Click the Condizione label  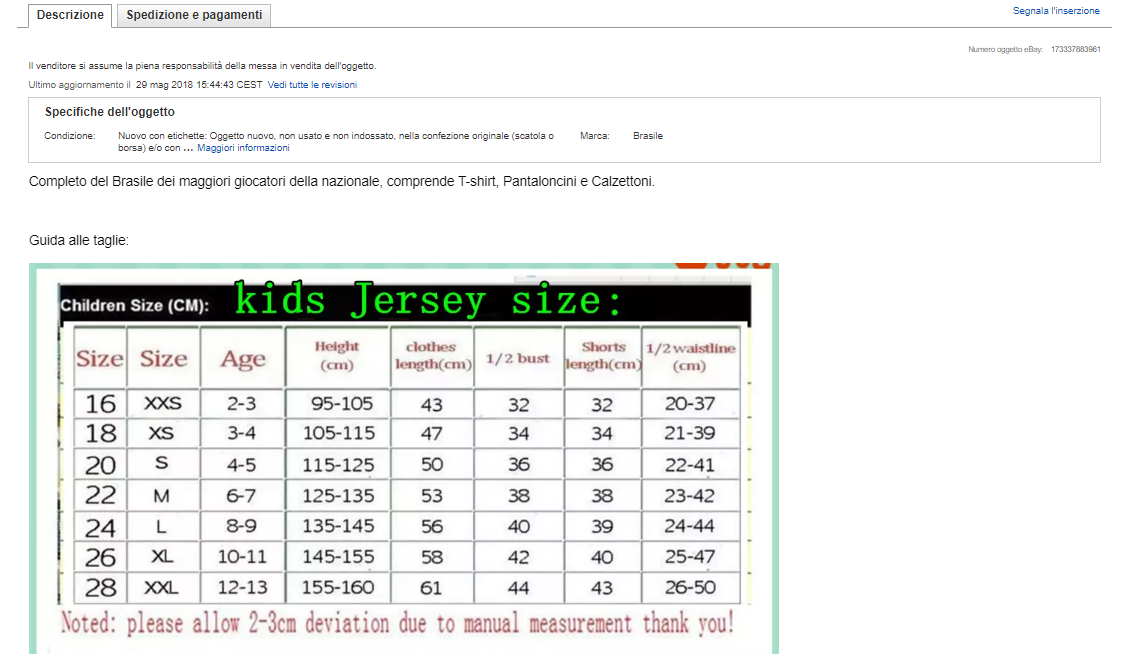tap(70, 136)
